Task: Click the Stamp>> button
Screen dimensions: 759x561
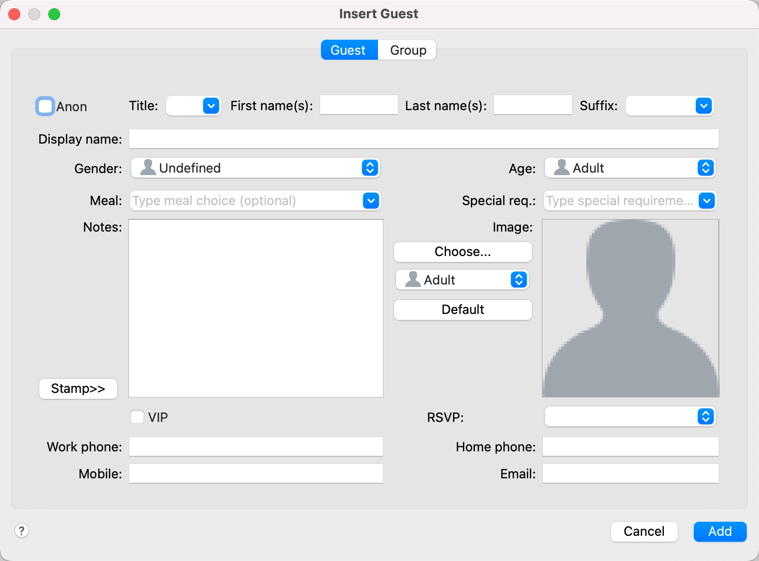Action: tap(78, 388)
